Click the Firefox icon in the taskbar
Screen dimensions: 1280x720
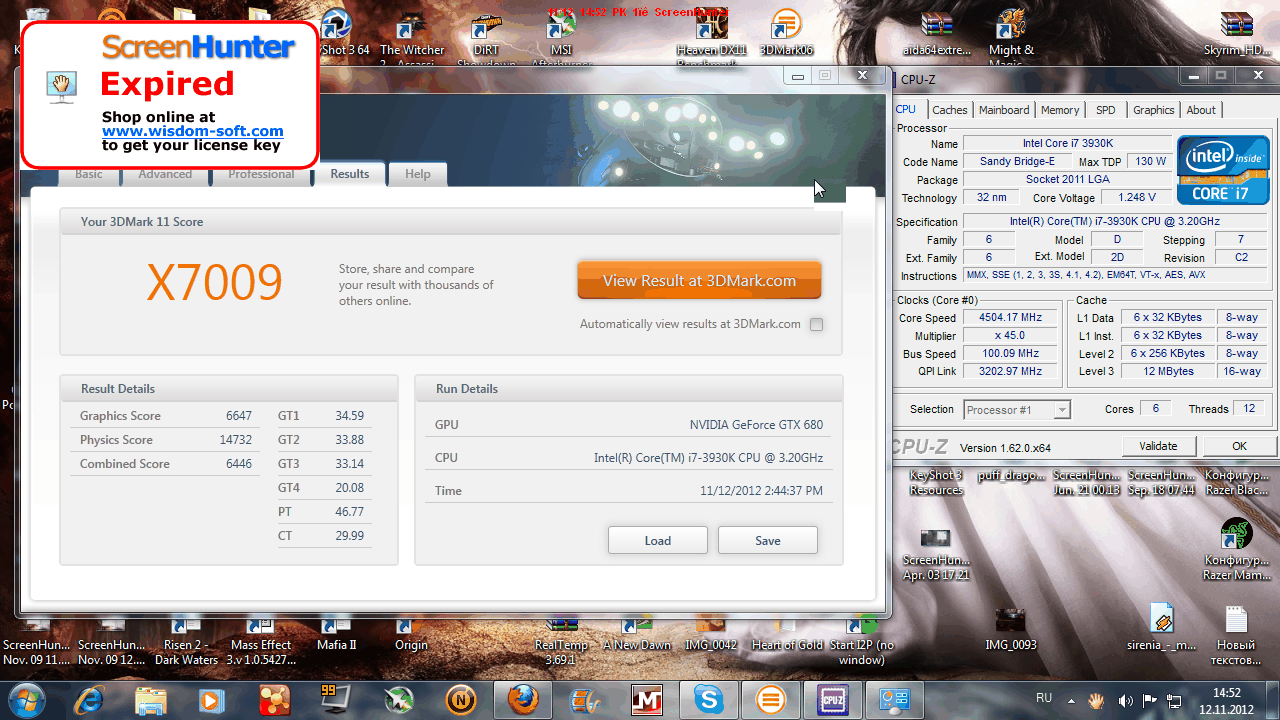pos(522,699)
